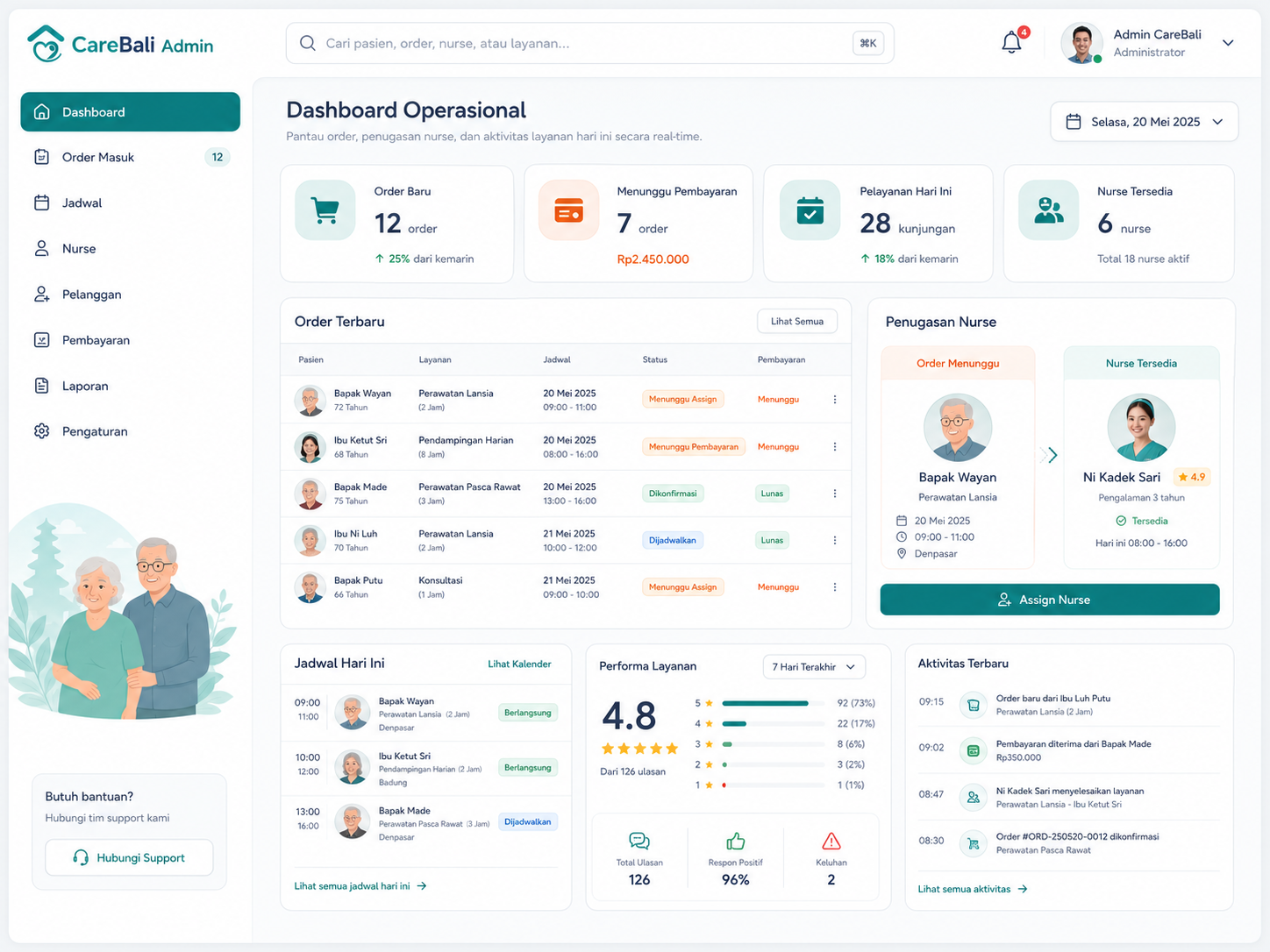Click the Rp2.450.000 pending amount
The height and width of the screenshot is (952, 1270).
pyautogui.click(x=653, y=259)
